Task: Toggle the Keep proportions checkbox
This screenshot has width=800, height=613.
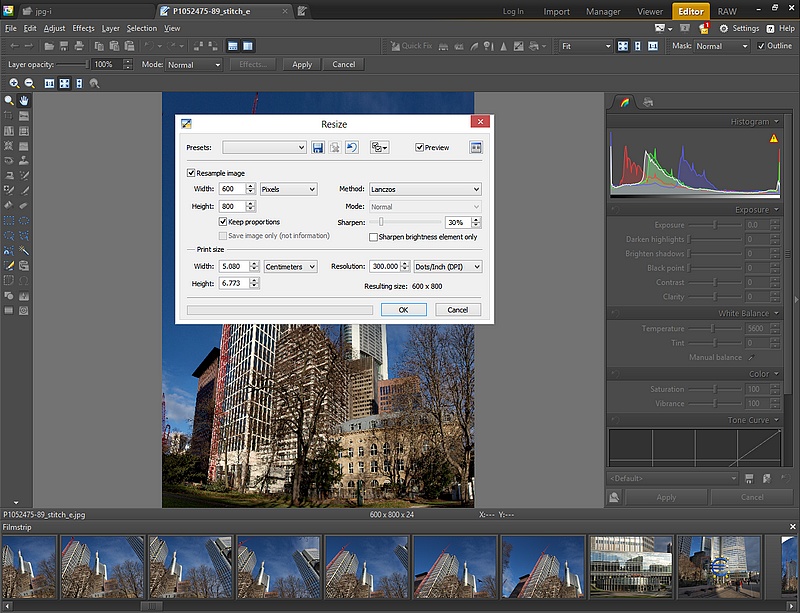Action: [224, 222]
